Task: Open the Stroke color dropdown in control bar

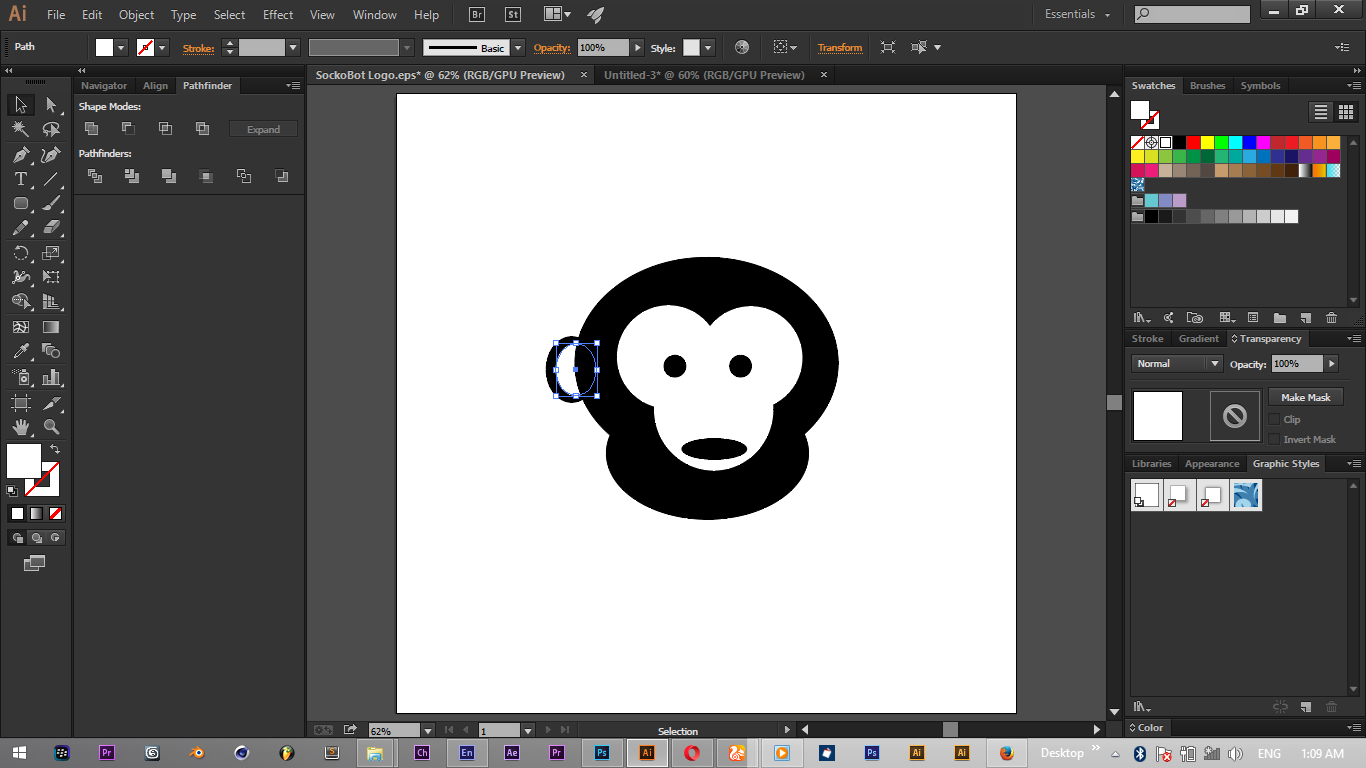Action: (x=163, y=48)
